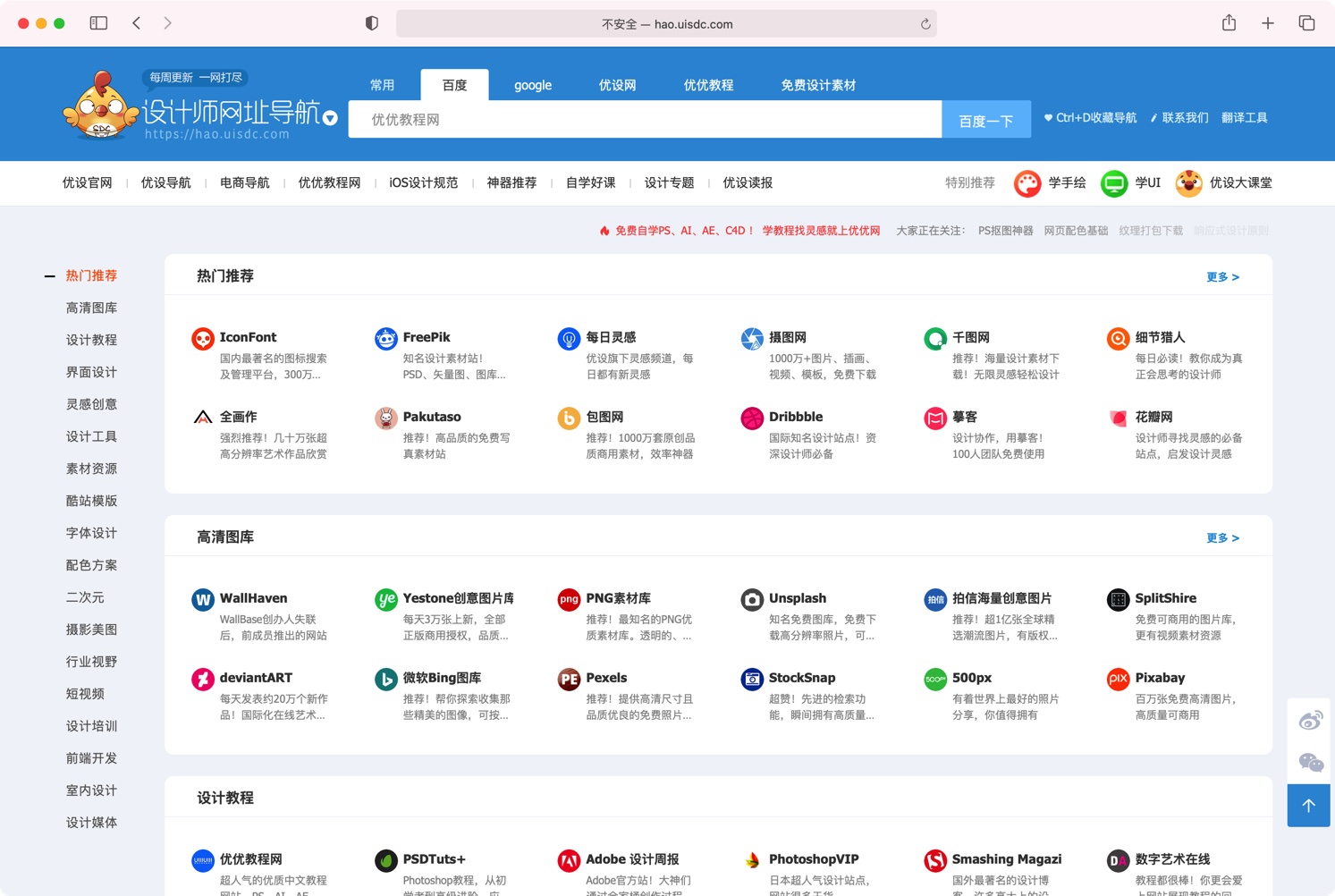Image resolution: width=1335 pixels, height=896 pixels.
Task: Open the Dribbble logo icon
Action: [x=752, y=418]
